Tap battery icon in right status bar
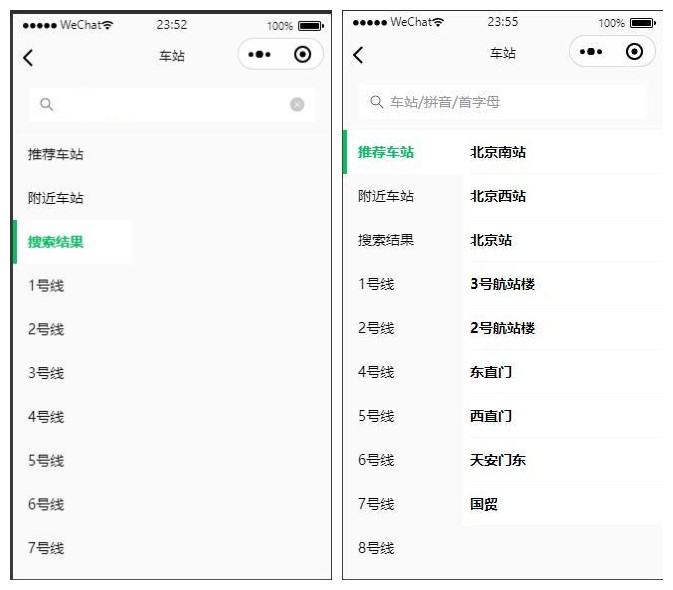Screen dimensions: 673x590 click(x=643, y=23)
